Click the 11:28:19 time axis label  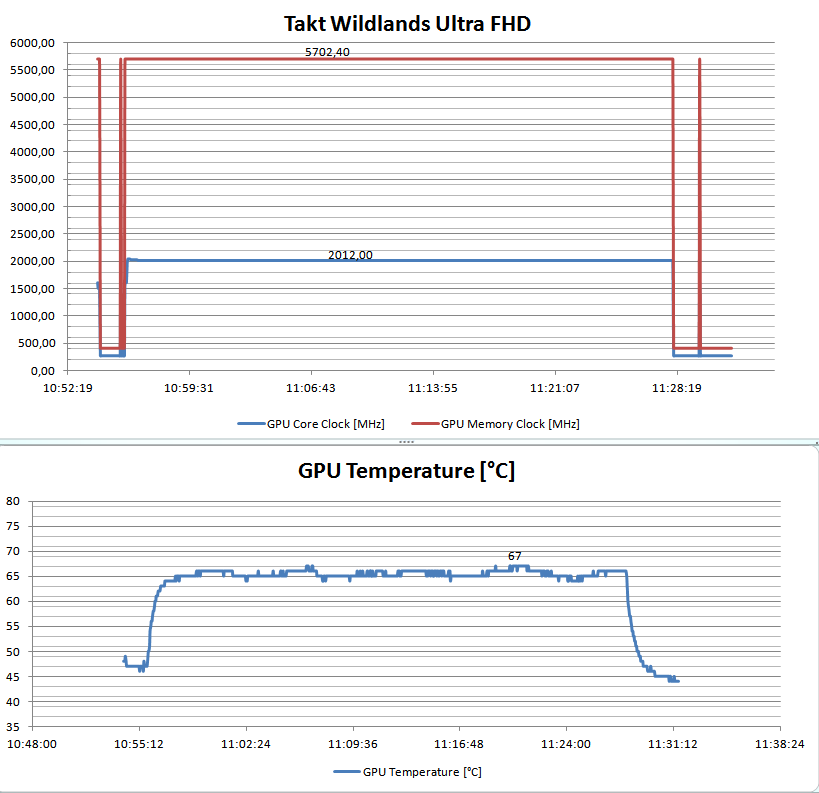(x=677, y=388)
